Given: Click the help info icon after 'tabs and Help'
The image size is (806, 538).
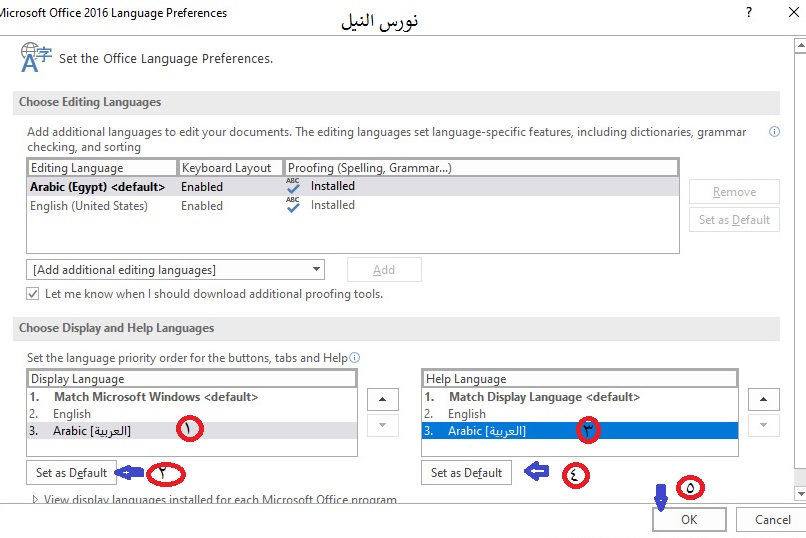Looking at the screenshot, I should (x=354, y=358).
